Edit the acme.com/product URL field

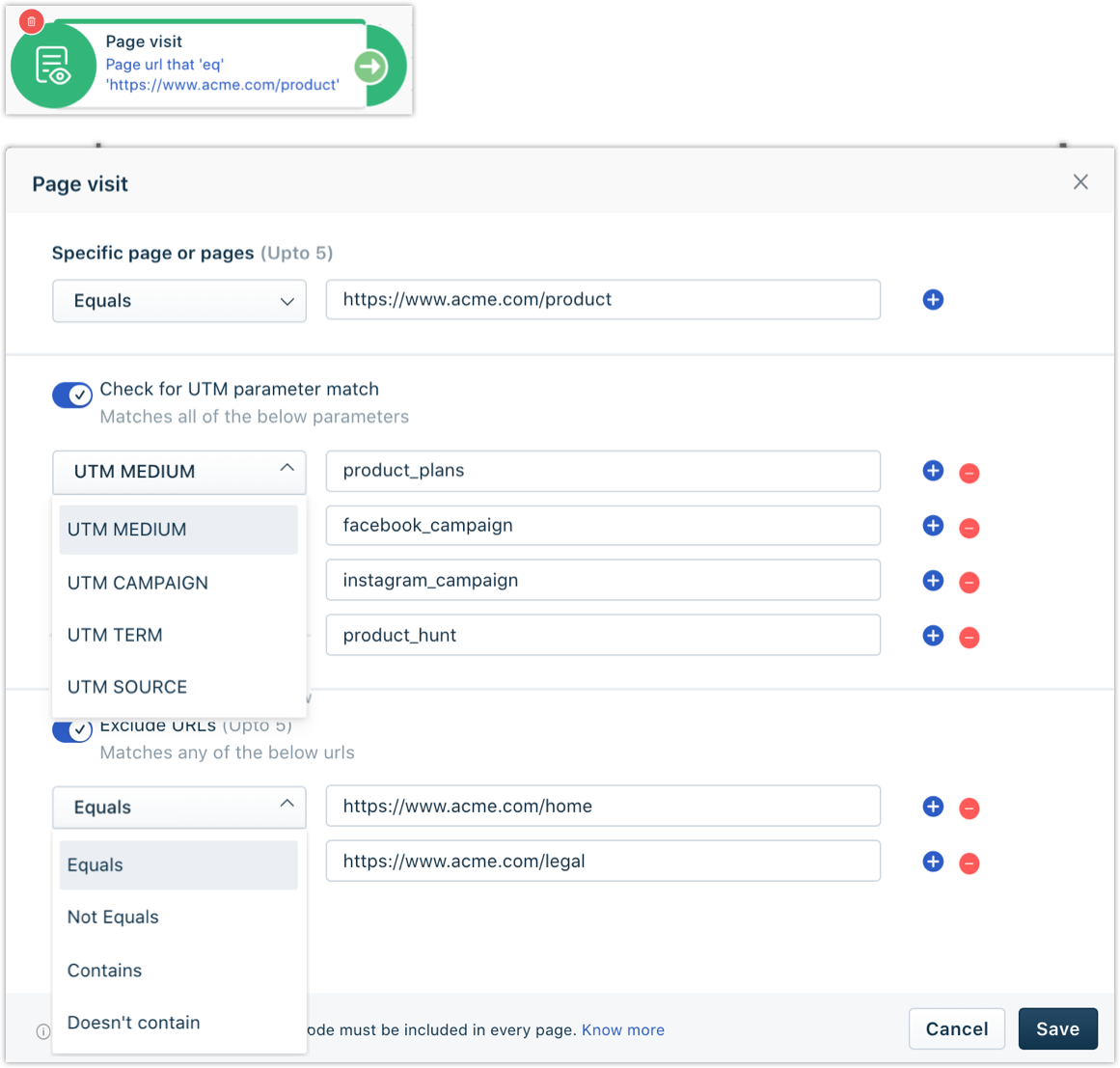603,299
